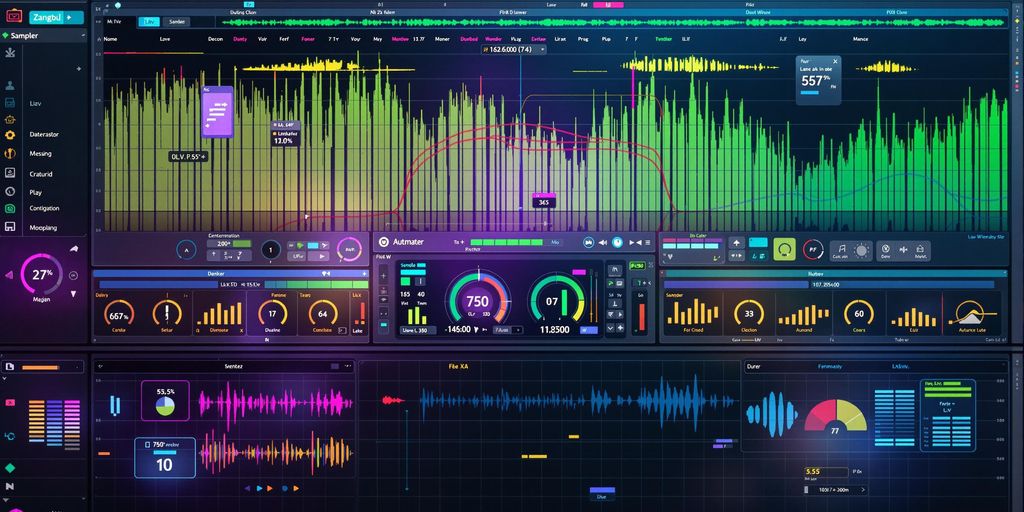Click the Autmater power icon

pos(384,242)
